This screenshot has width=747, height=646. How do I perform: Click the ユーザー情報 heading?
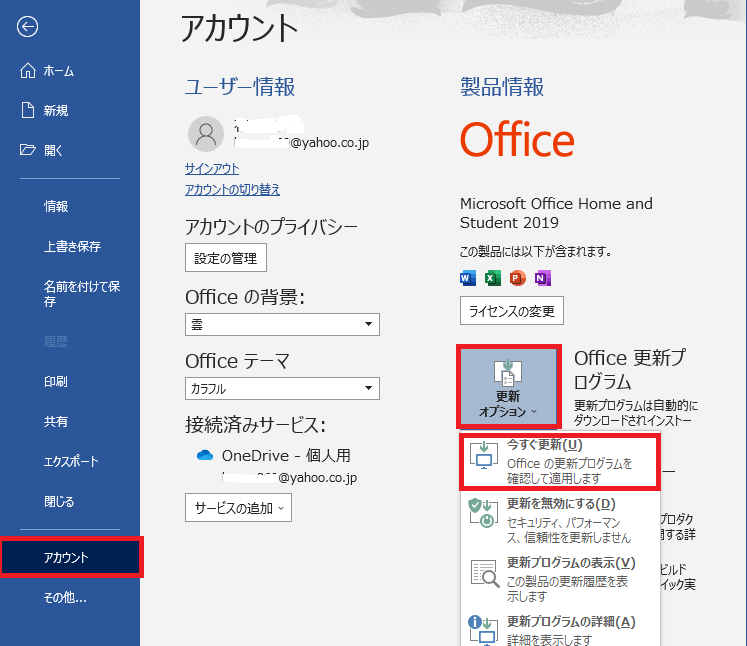(x=240, y=87)
